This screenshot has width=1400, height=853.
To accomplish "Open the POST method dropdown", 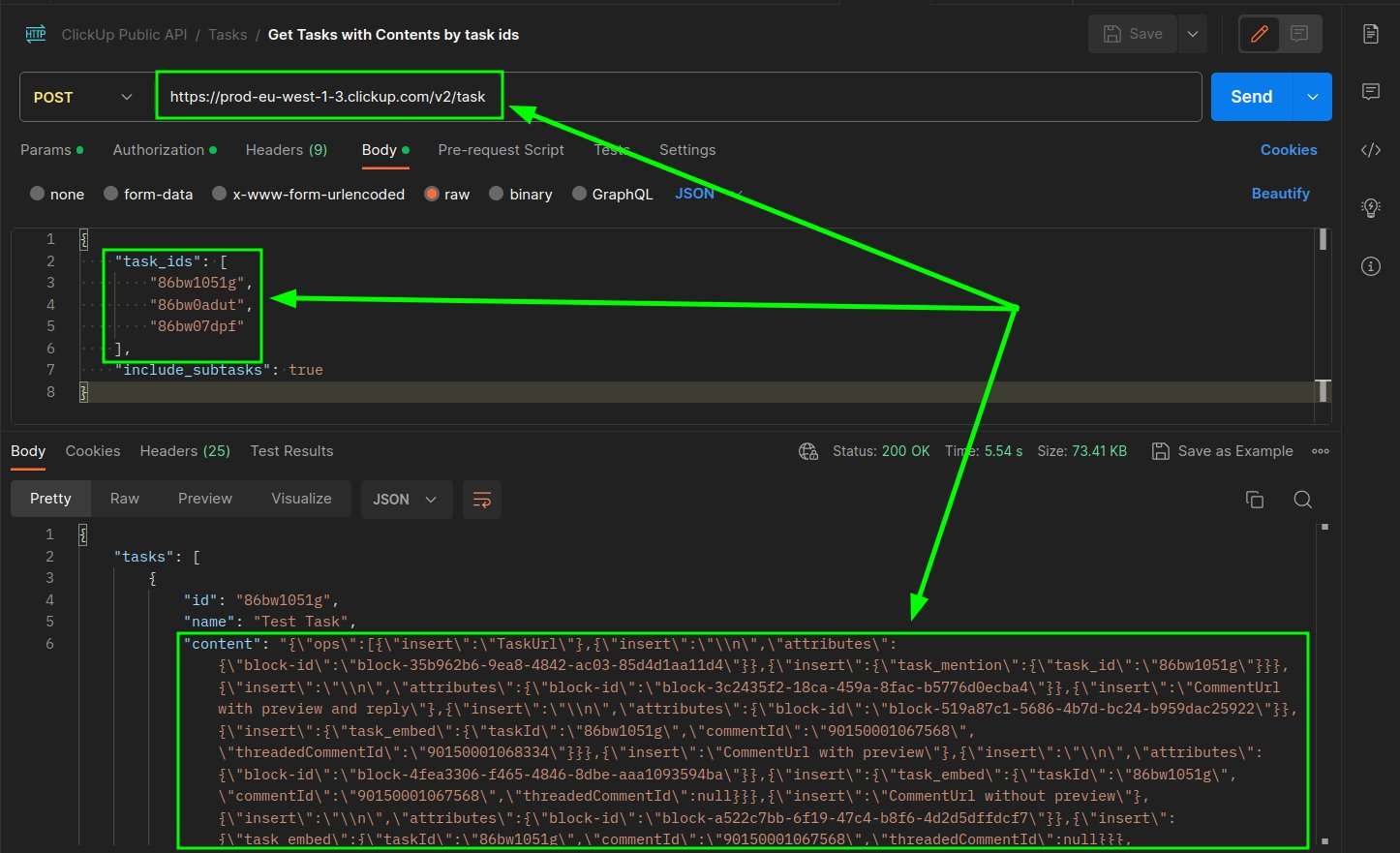I will (82, 97).
